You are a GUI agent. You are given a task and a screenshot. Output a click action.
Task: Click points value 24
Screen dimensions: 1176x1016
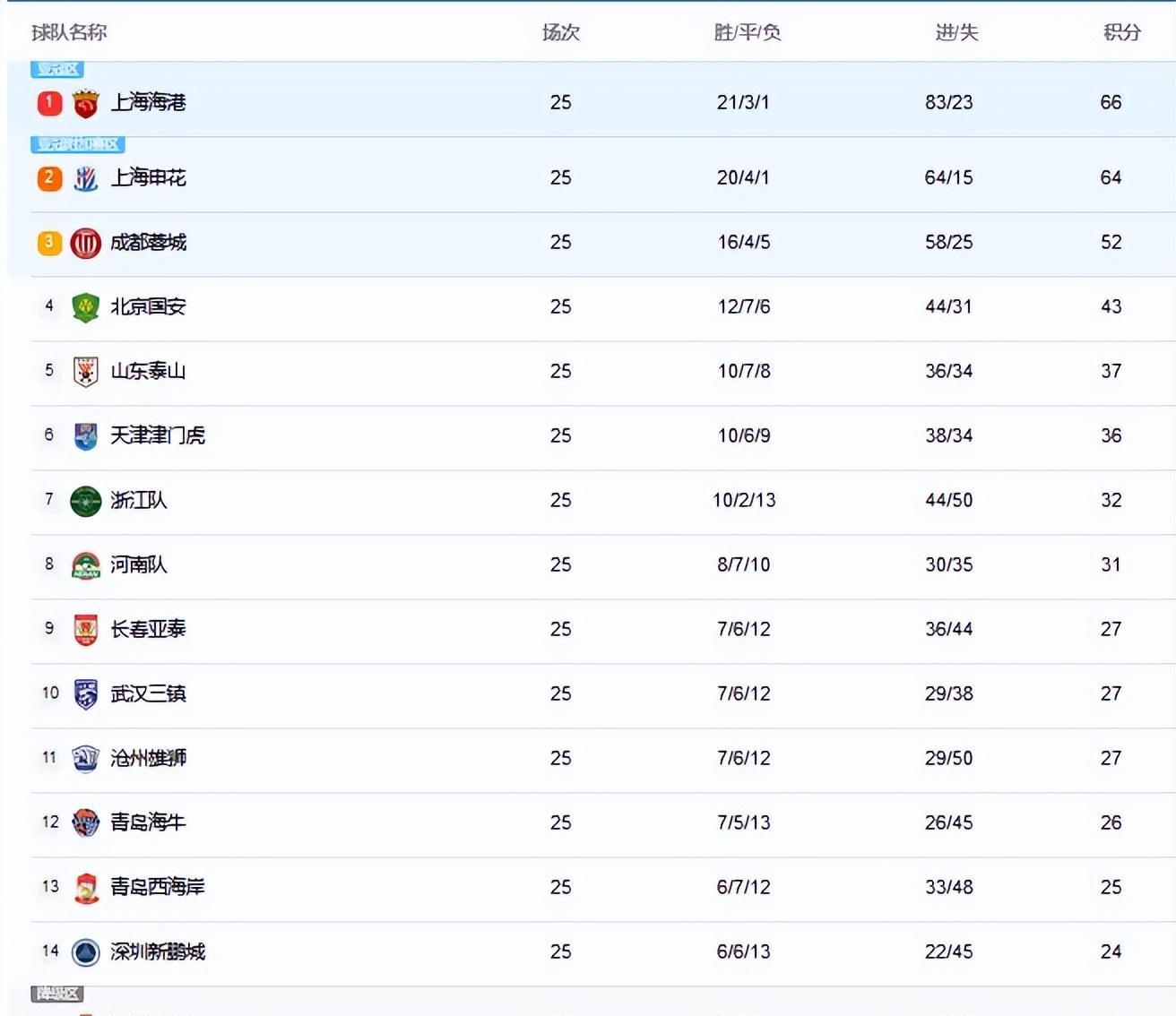click(1111, 951)
